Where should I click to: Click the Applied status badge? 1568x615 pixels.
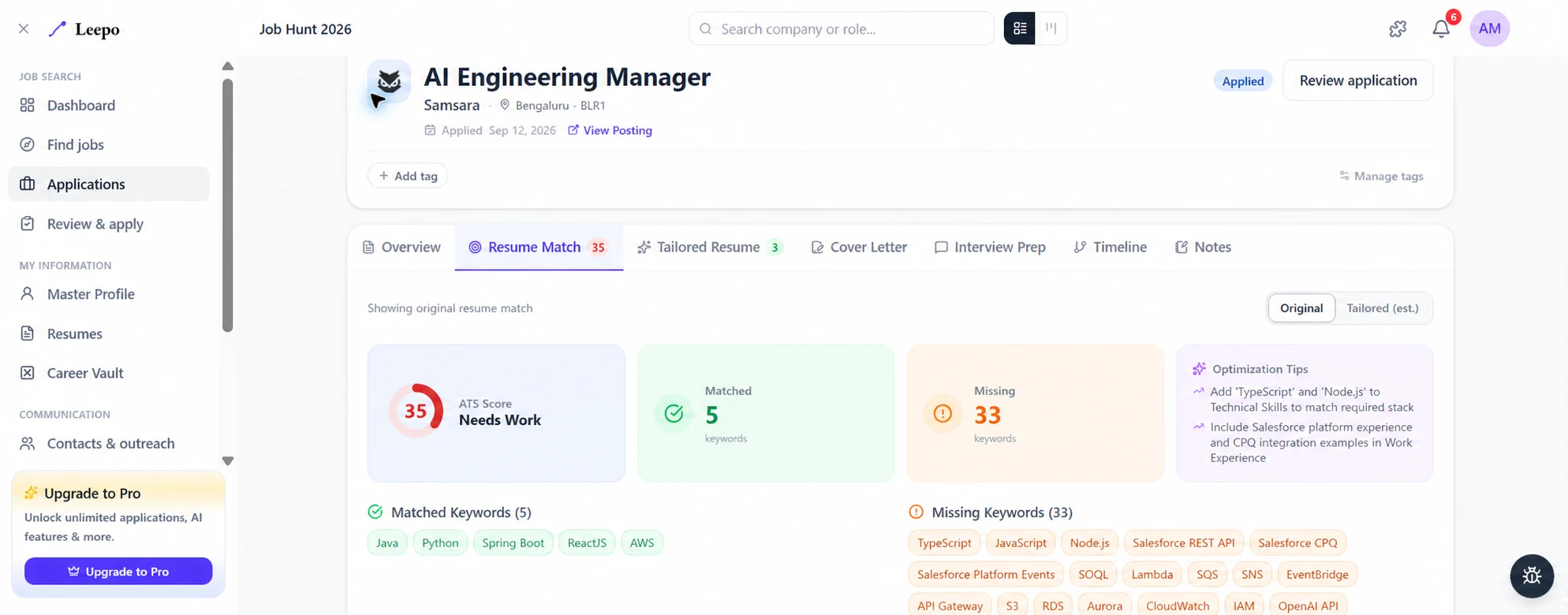pyautogui.click(x=1242, y=81)
